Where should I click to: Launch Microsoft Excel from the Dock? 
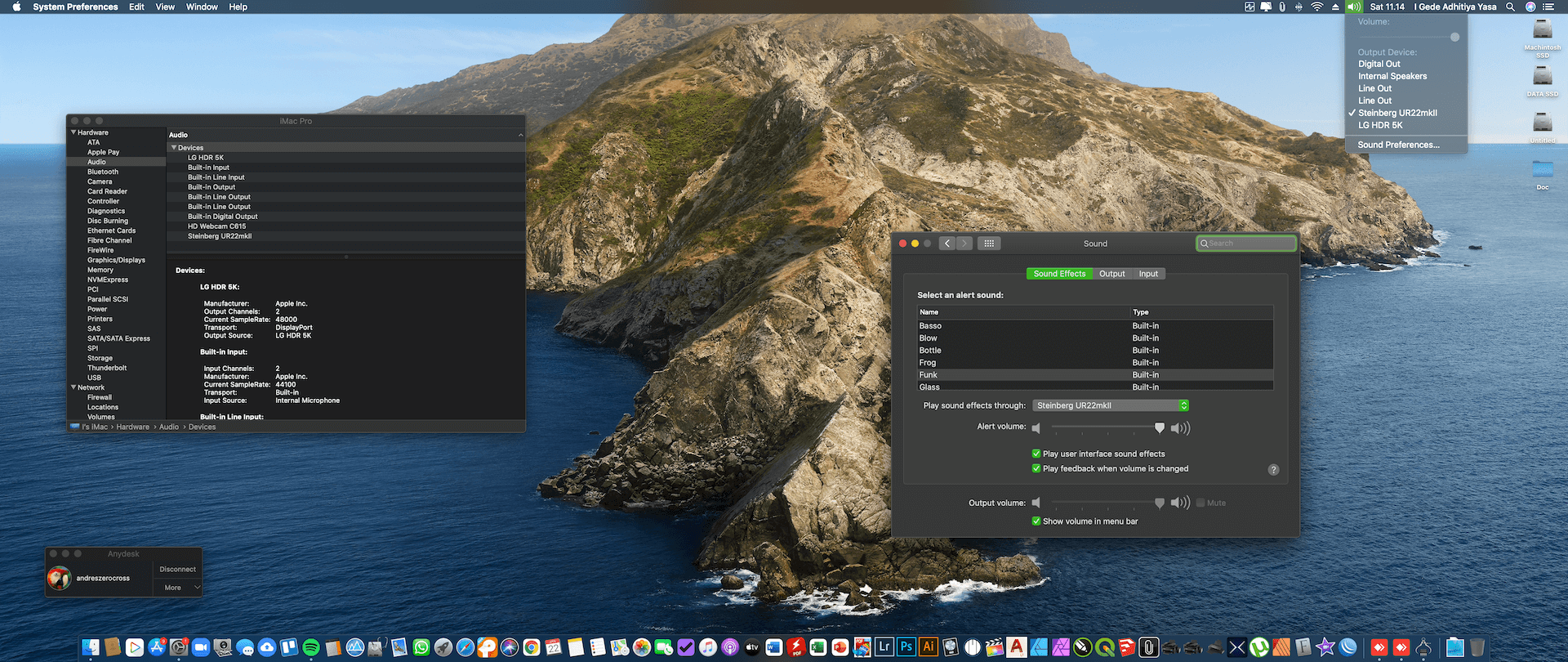pyautogui.click(x=818, y=647)
